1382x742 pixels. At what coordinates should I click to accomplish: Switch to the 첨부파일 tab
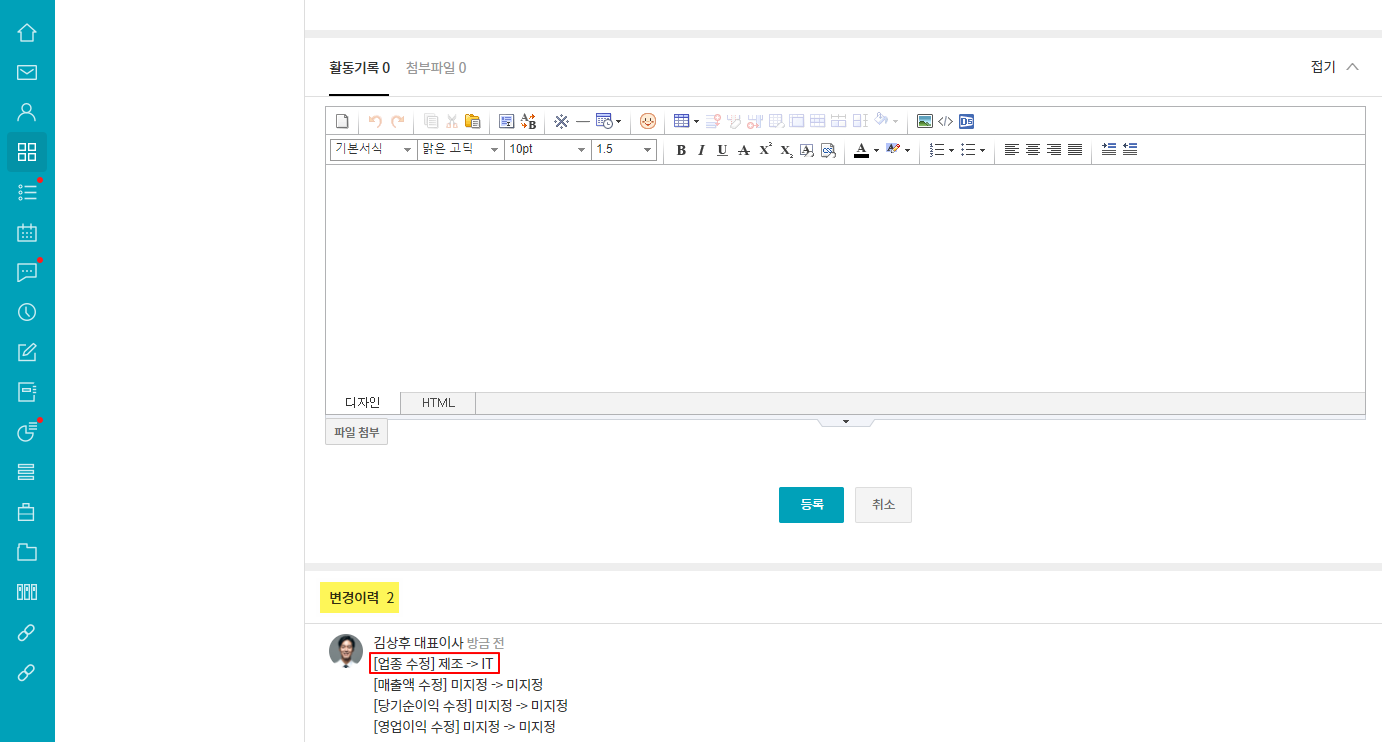click(x=436, y=68)
